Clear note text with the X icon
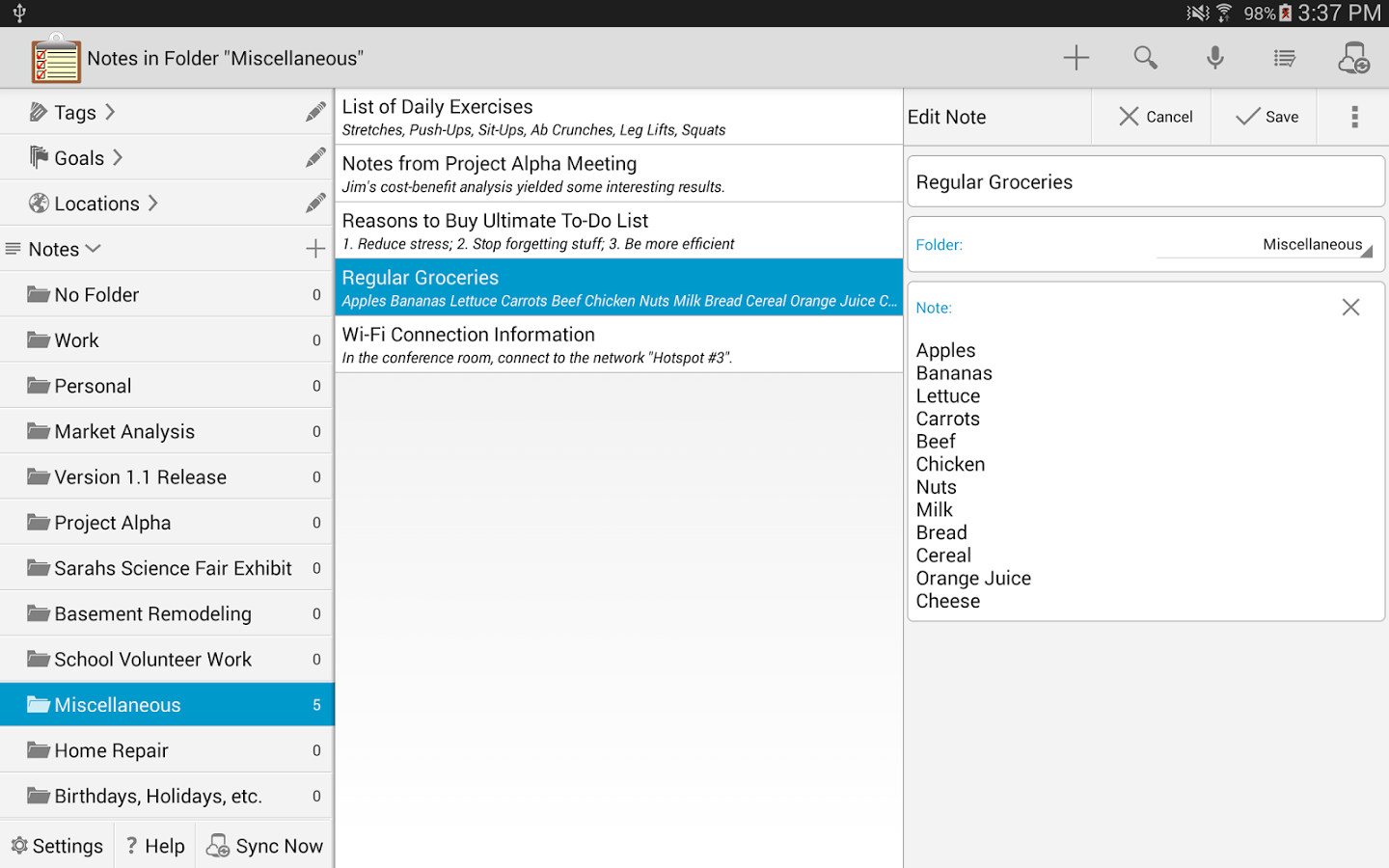Viewport: 1389px width, 868px height. [1350, 307]
